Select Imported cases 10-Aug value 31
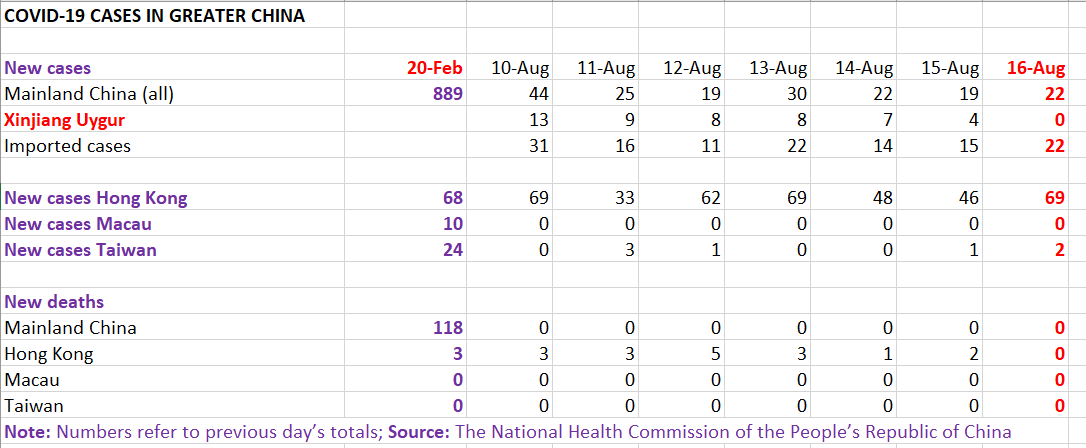Image resolution: width=1086 pixels, height=448 pixels. [x=537, y=146]
